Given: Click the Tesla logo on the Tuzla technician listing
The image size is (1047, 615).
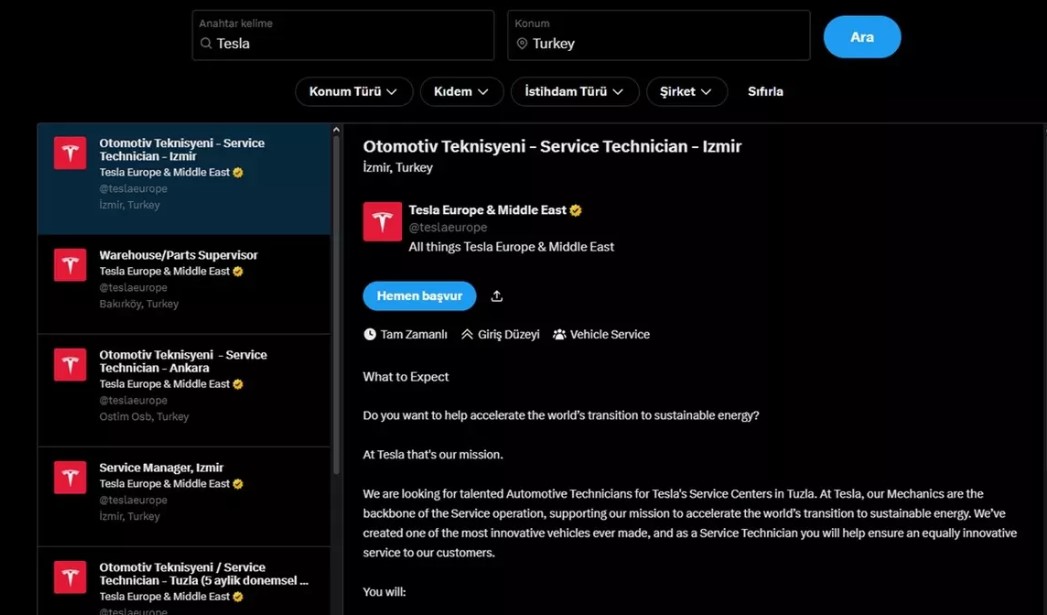Looking at the screenshot, I should (x=70, y=577).
